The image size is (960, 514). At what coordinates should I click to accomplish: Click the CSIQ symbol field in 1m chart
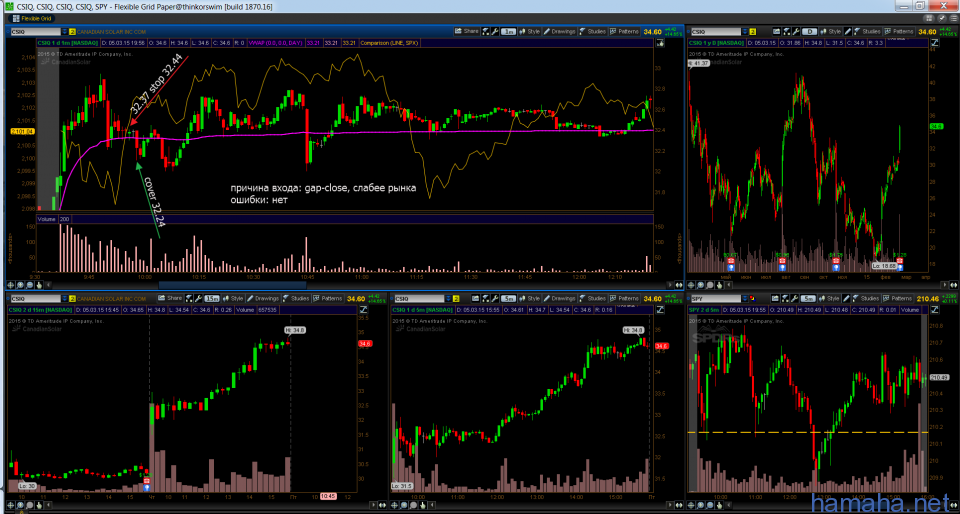point(36,31)
